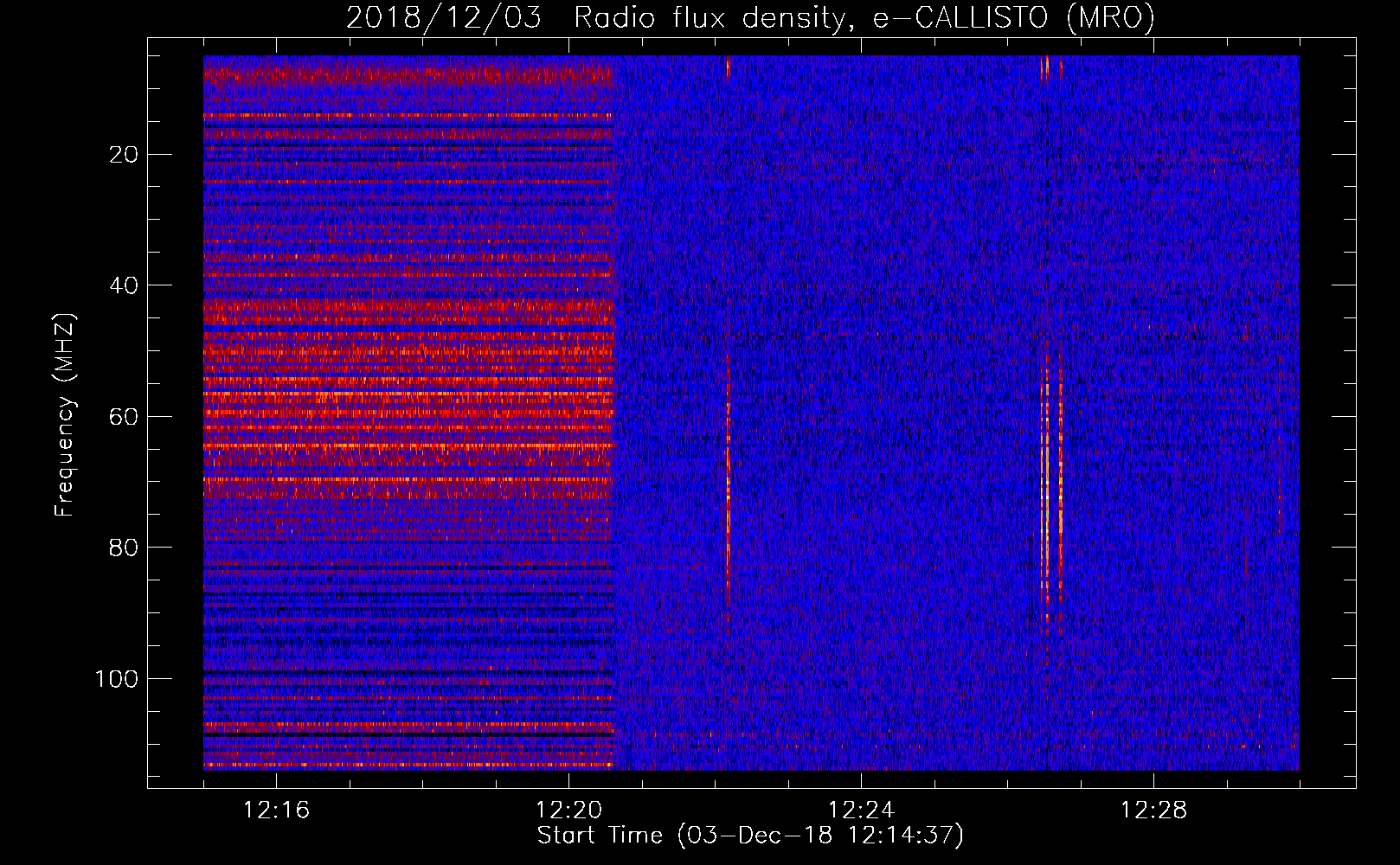Click the "12:16" time tick label
Screen dimensions: 1400x865
(276, 811)
